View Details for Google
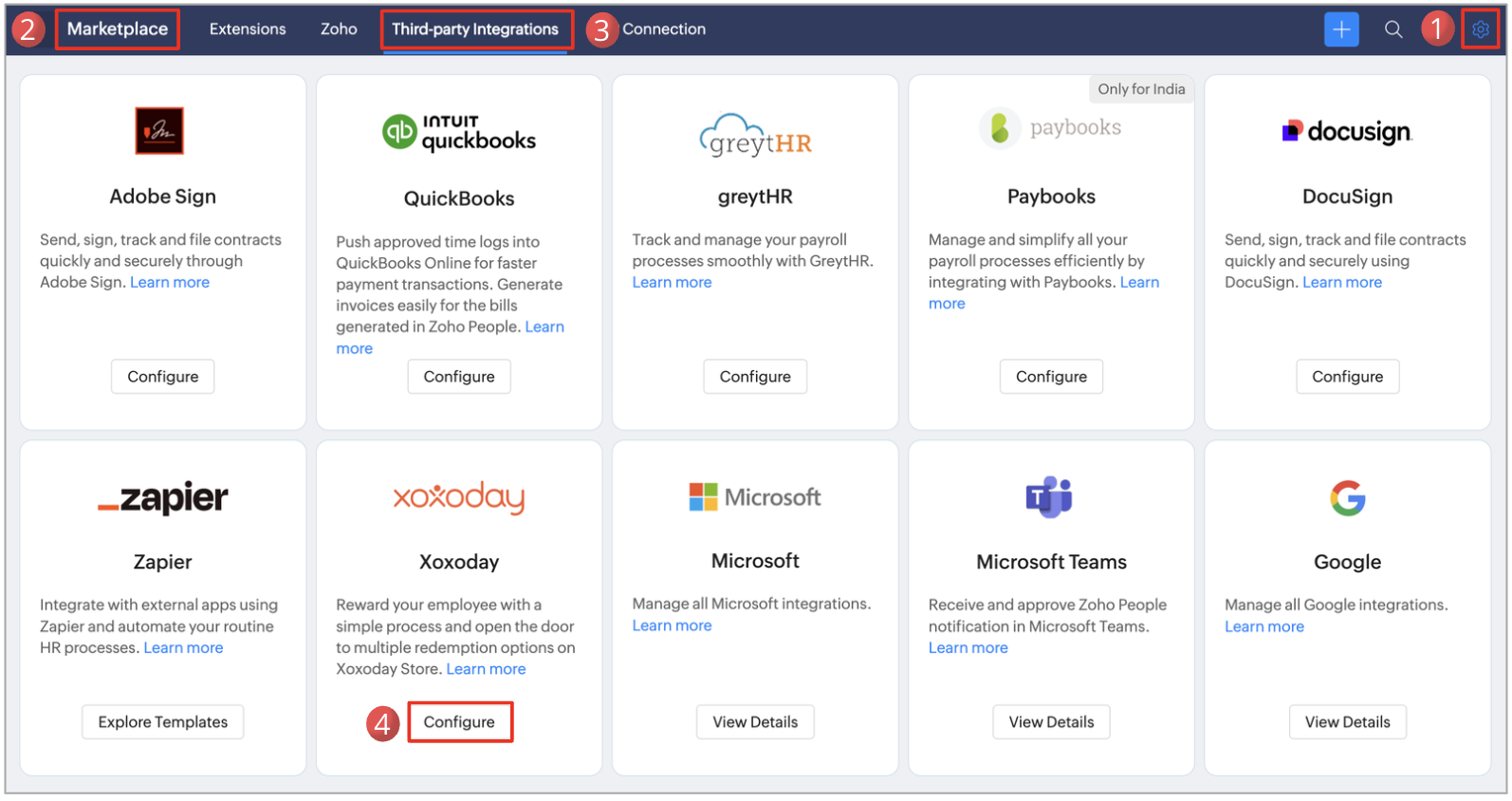This screenshot has height=801, width=1512. tap(1347, 722)
